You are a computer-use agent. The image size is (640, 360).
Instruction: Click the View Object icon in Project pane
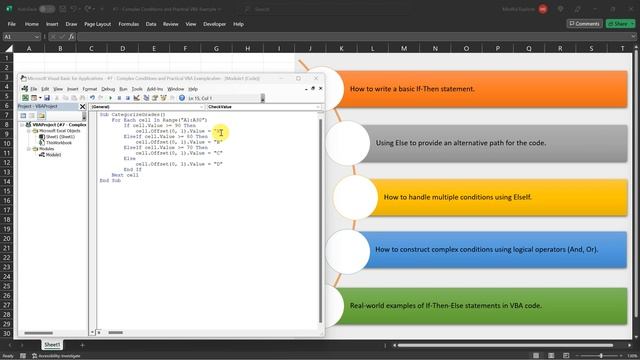(32, 116)
